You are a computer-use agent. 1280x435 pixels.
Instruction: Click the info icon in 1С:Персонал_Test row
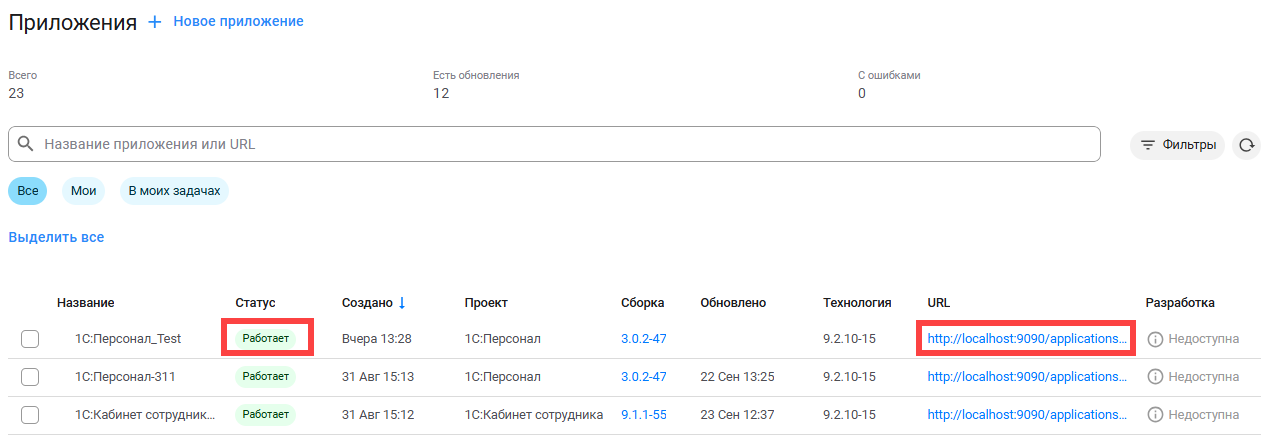1155,339
